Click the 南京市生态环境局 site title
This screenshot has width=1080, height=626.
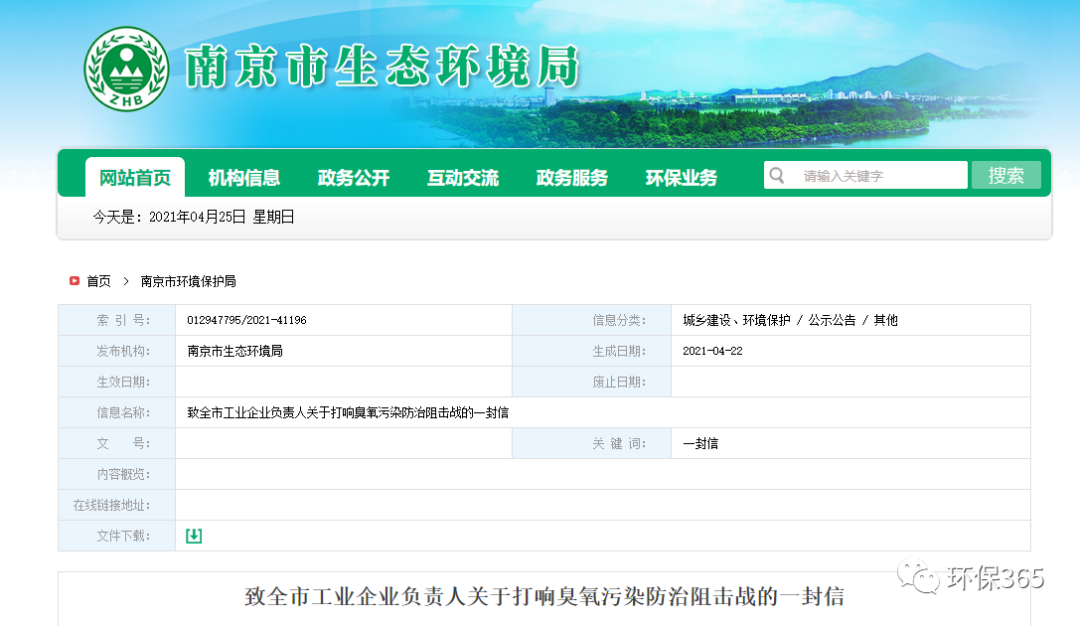tap(383, 68)
